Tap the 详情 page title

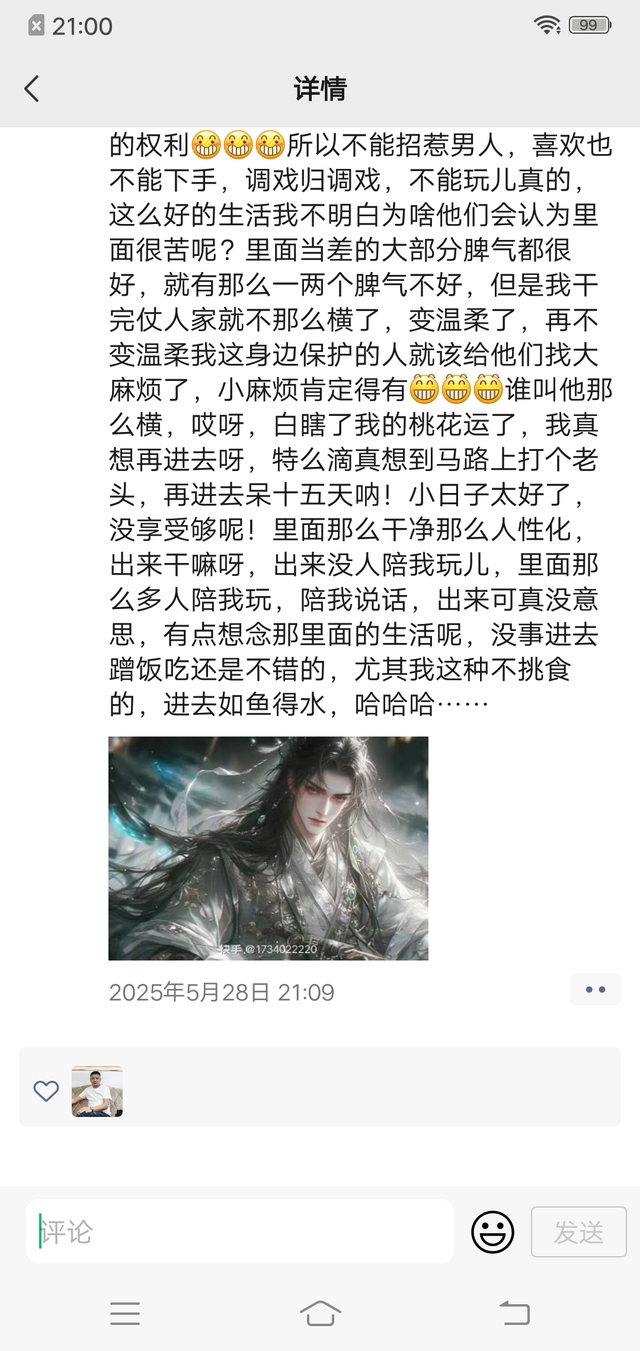[320, 89]
